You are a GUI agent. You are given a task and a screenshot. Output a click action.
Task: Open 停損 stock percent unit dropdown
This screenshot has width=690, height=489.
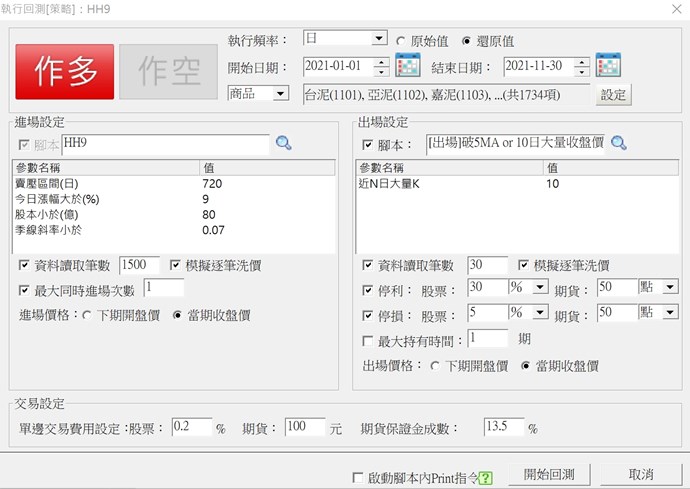coord(540,314)
